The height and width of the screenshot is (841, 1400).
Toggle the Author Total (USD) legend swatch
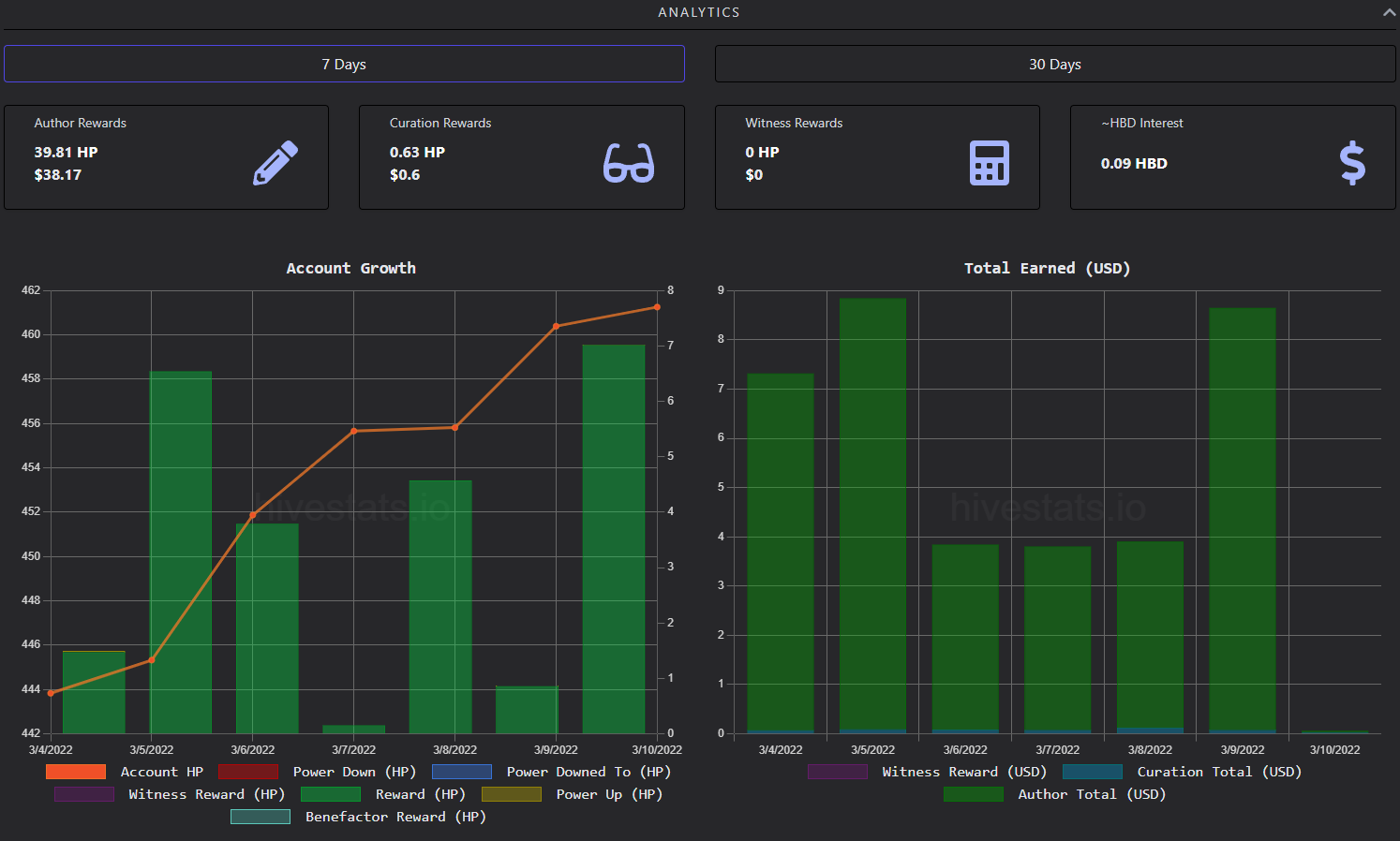point(974,794)
